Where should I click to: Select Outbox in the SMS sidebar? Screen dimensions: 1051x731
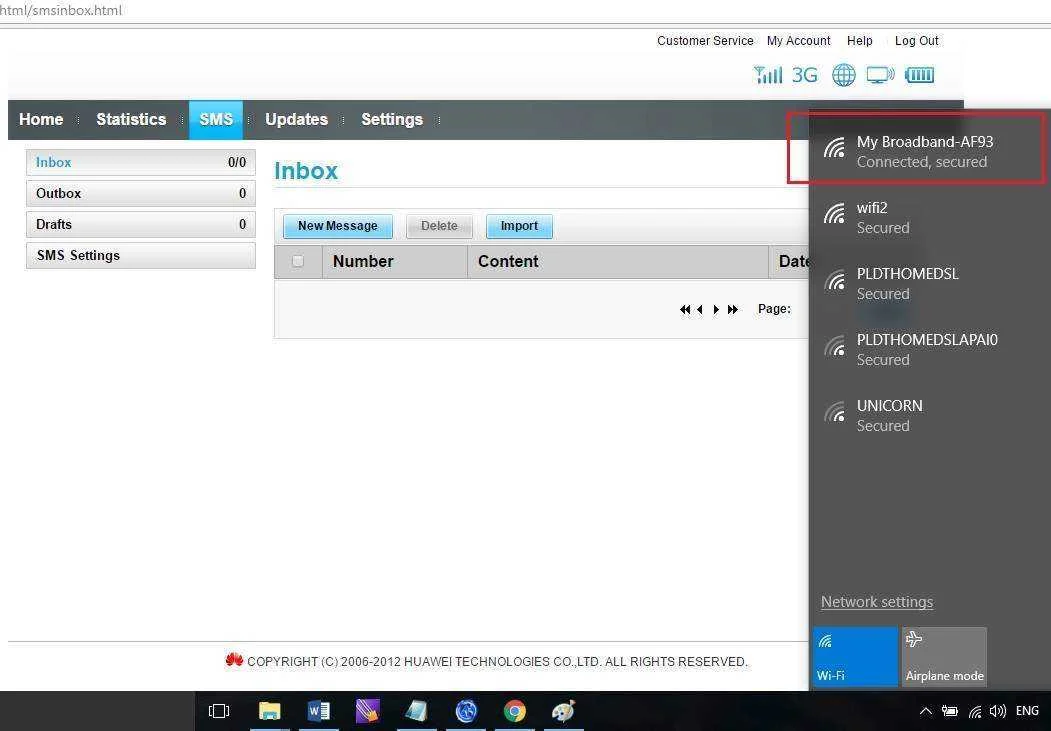tap(141, 193)
